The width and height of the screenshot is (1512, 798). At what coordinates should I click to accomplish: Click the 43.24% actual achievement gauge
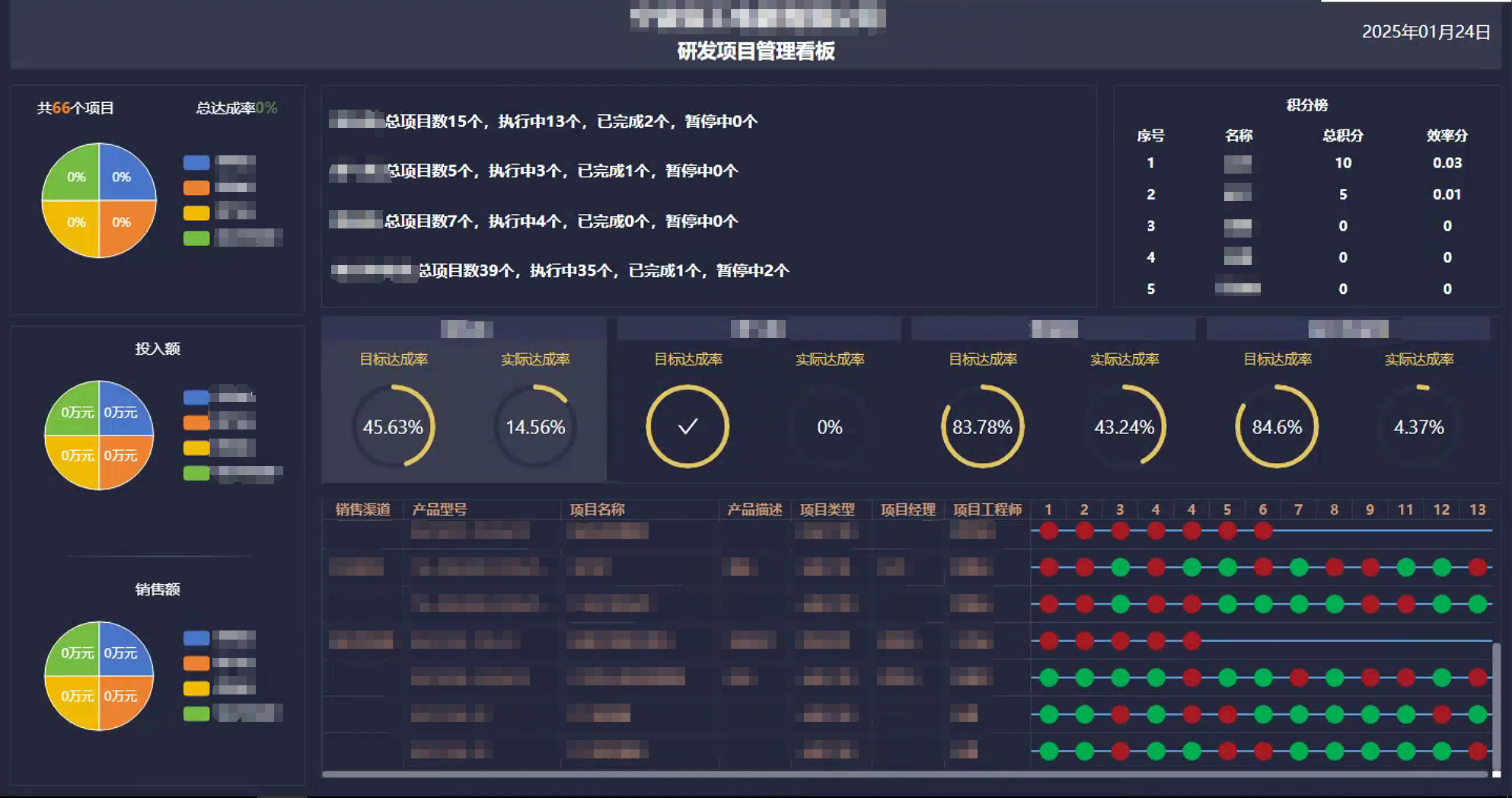pyautogui.click(x=1124, y=426)
